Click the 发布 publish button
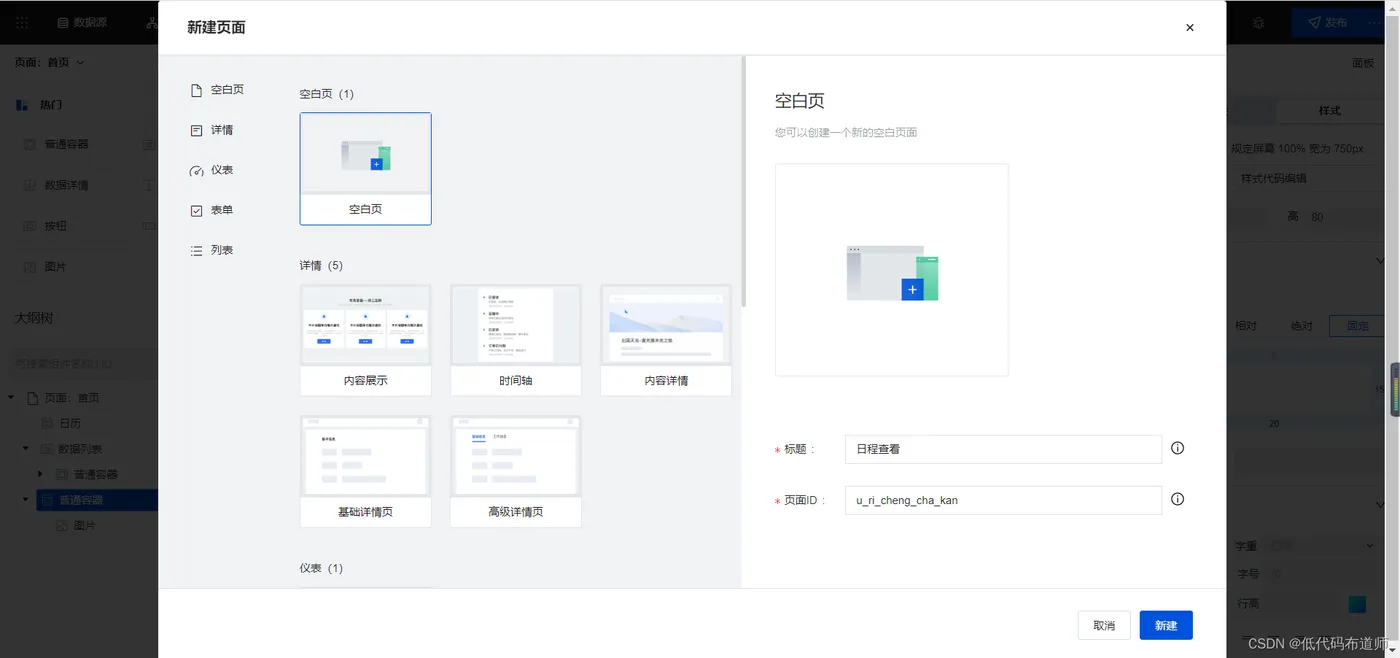 [x=1327, y=22]
